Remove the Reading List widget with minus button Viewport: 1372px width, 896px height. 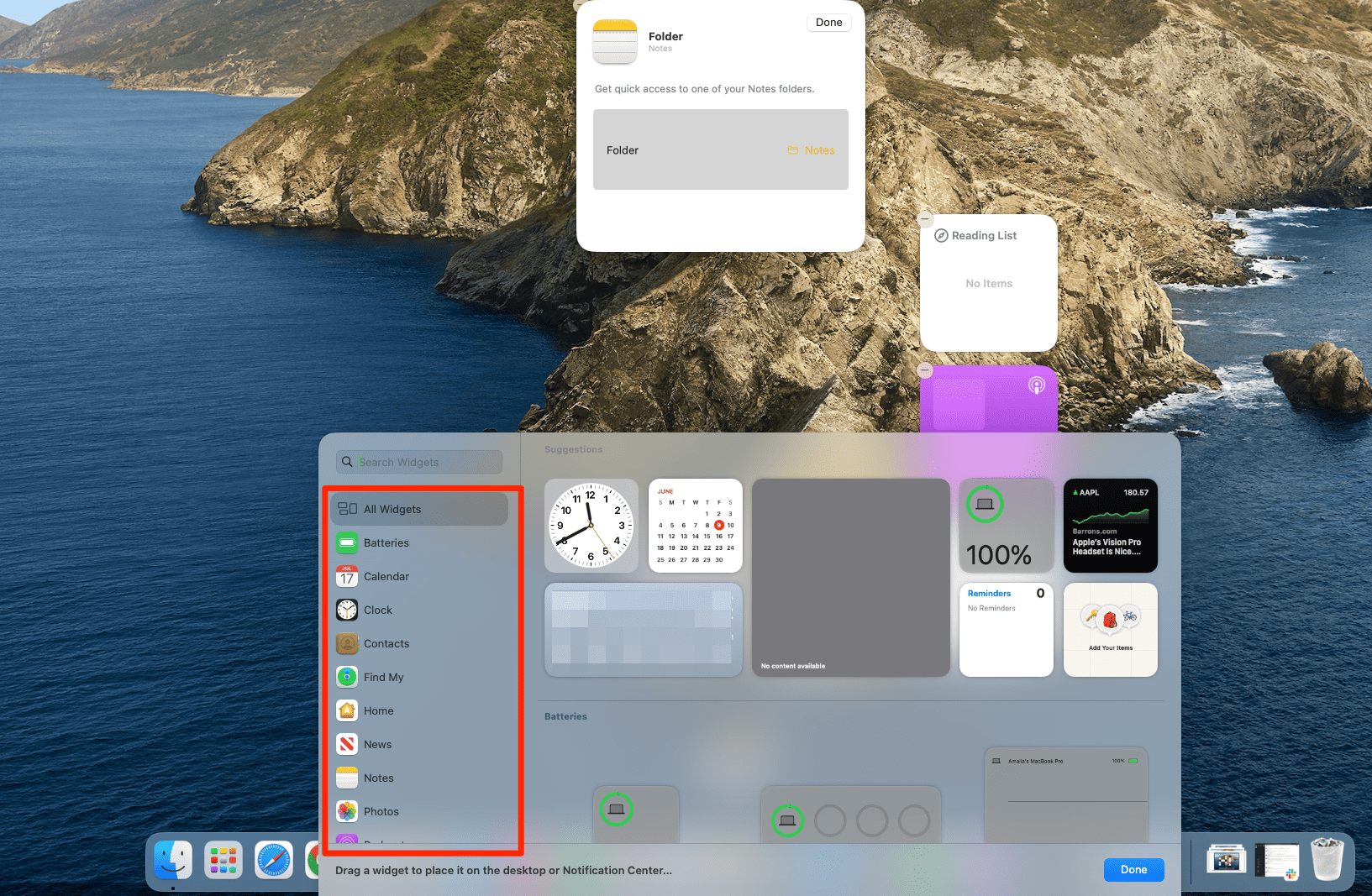tap(925, 219)
